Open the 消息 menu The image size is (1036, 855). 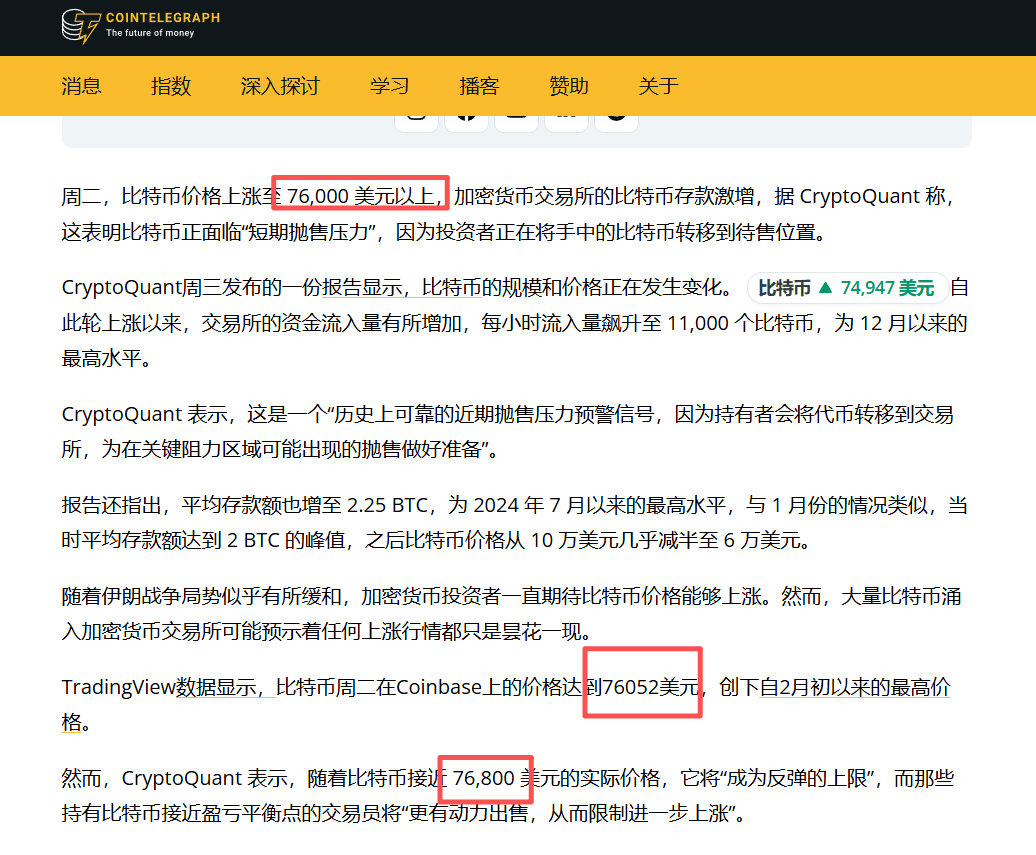click(81, 86)
